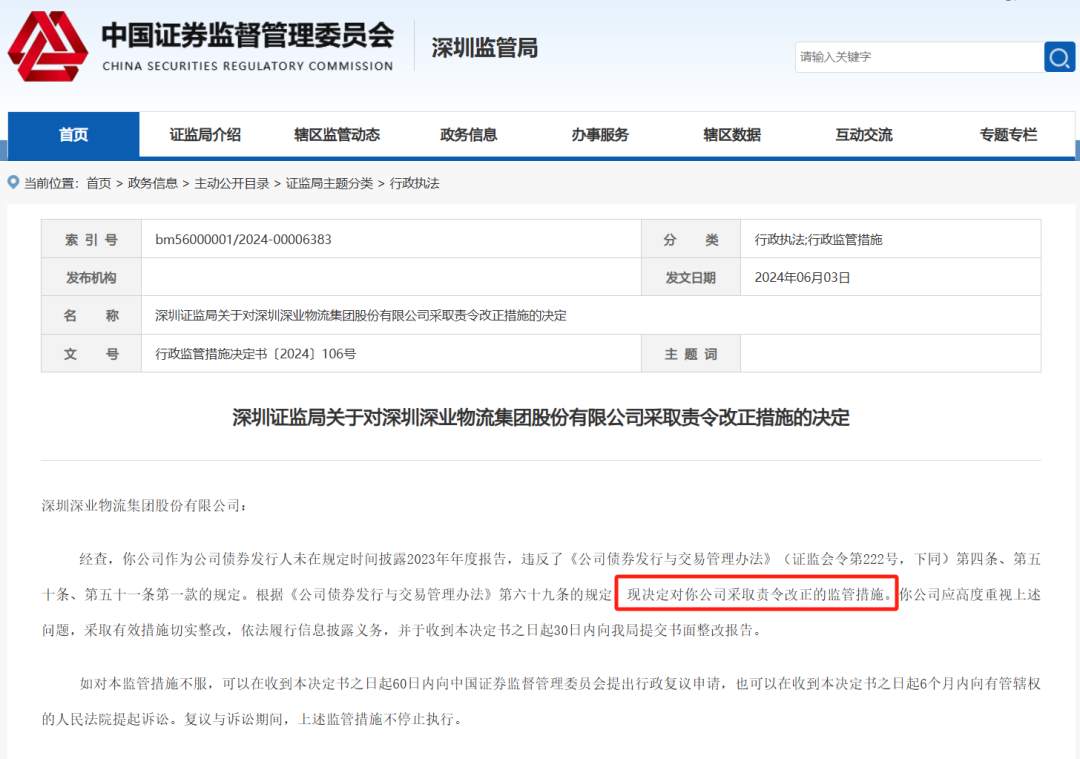1080x759 pixels.
Task: Click category value 行政执法;行政监管措施
Action: (818, 240)
